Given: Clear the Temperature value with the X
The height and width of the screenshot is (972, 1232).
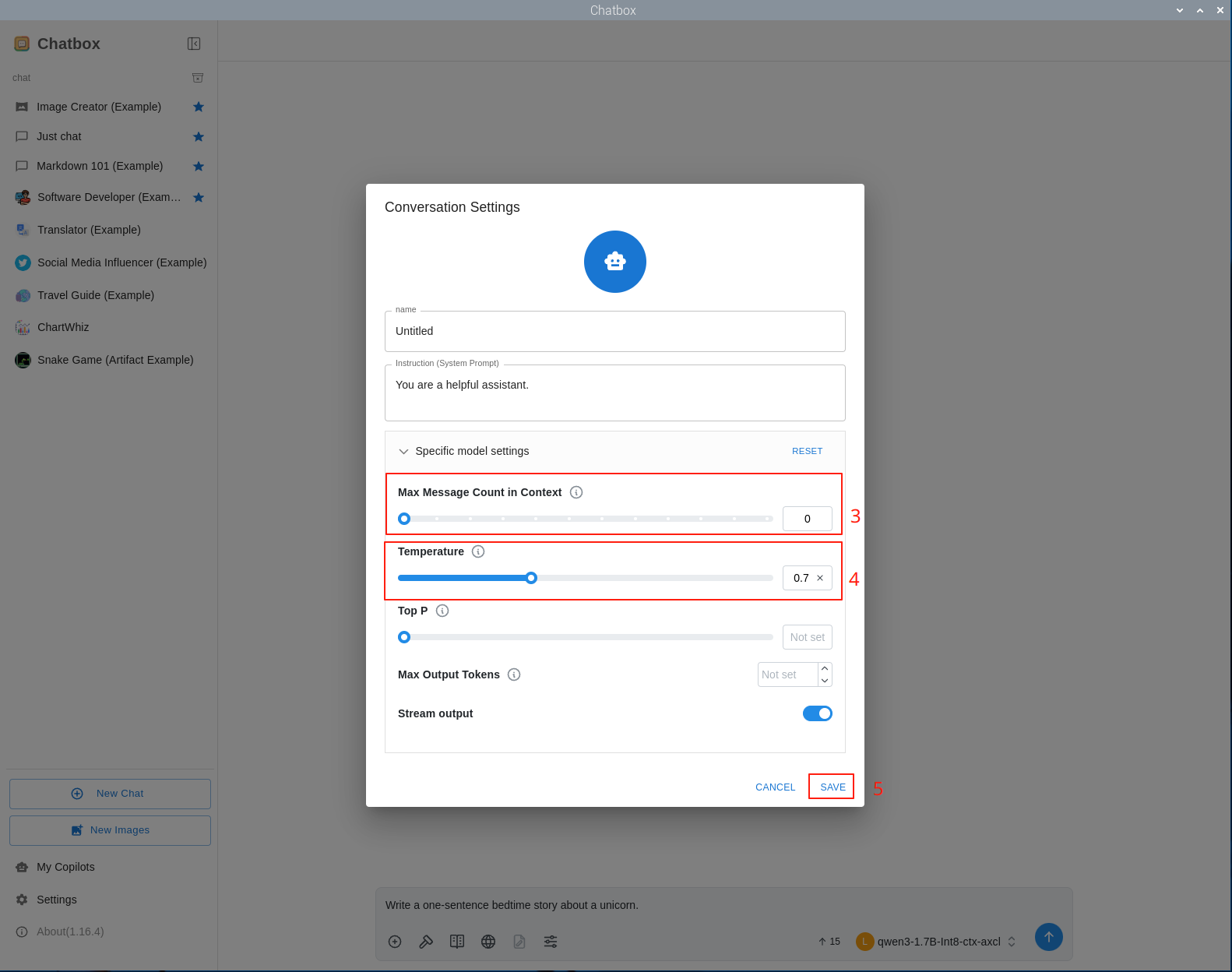Looking at the screenshot, I should click(820, 578).
